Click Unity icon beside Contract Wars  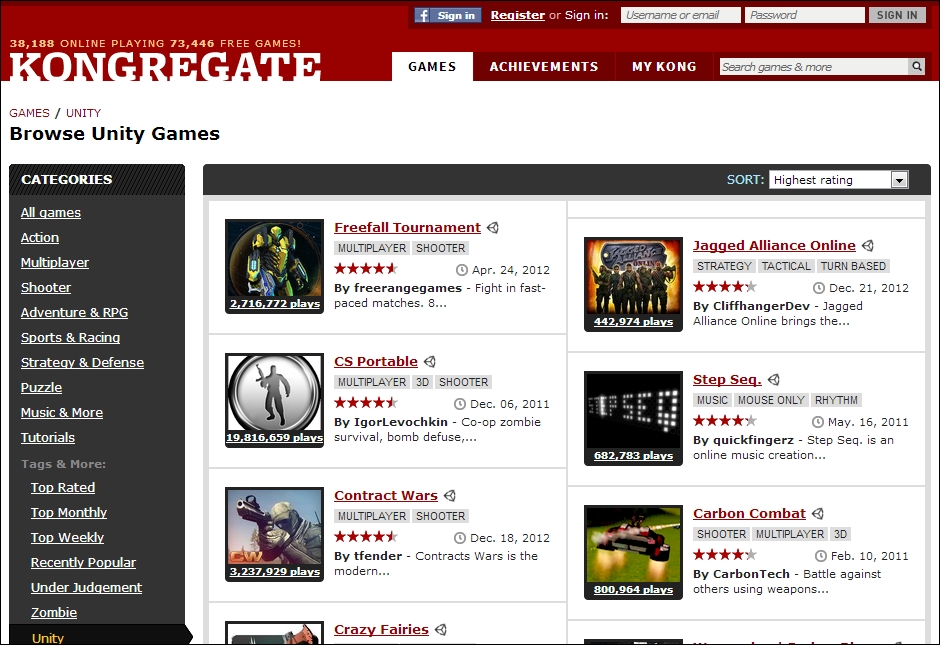450,496
